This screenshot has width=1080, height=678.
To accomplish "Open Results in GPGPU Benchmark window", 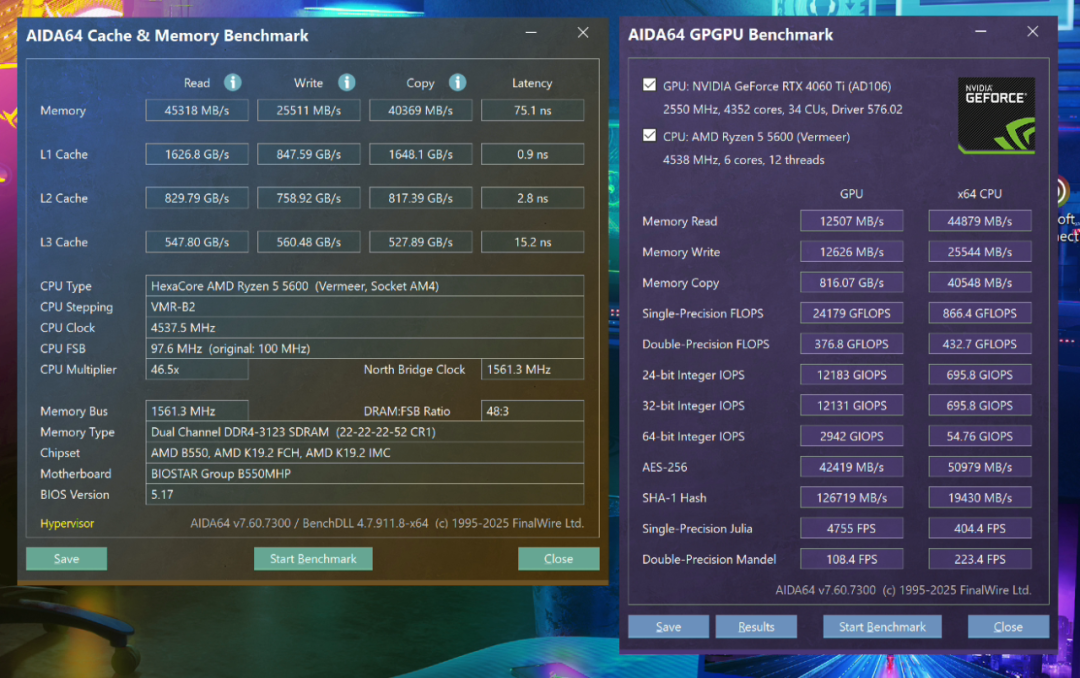I will 756,627.
